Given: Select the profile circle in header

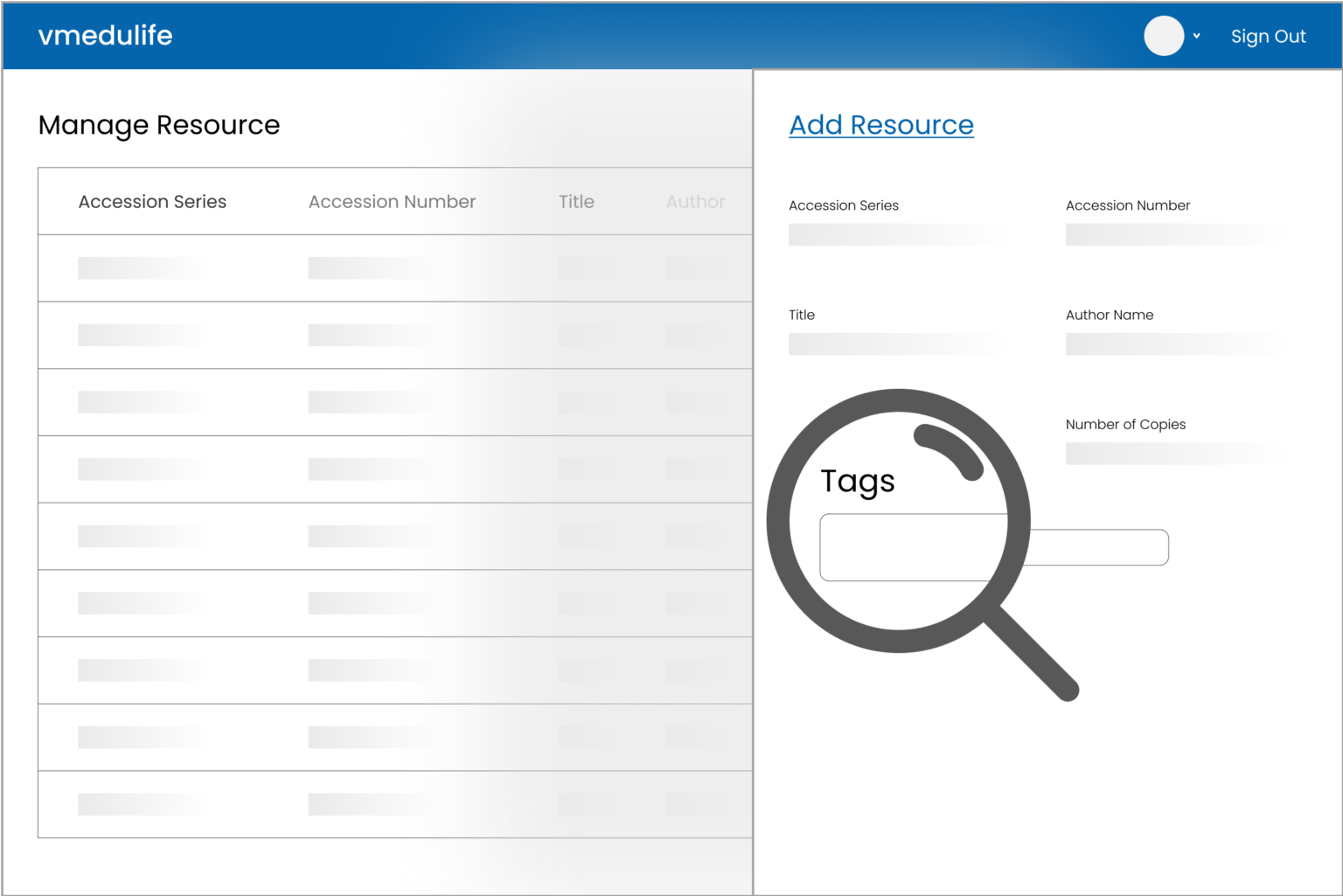Looking at the screenshot, I should 1164,36.
